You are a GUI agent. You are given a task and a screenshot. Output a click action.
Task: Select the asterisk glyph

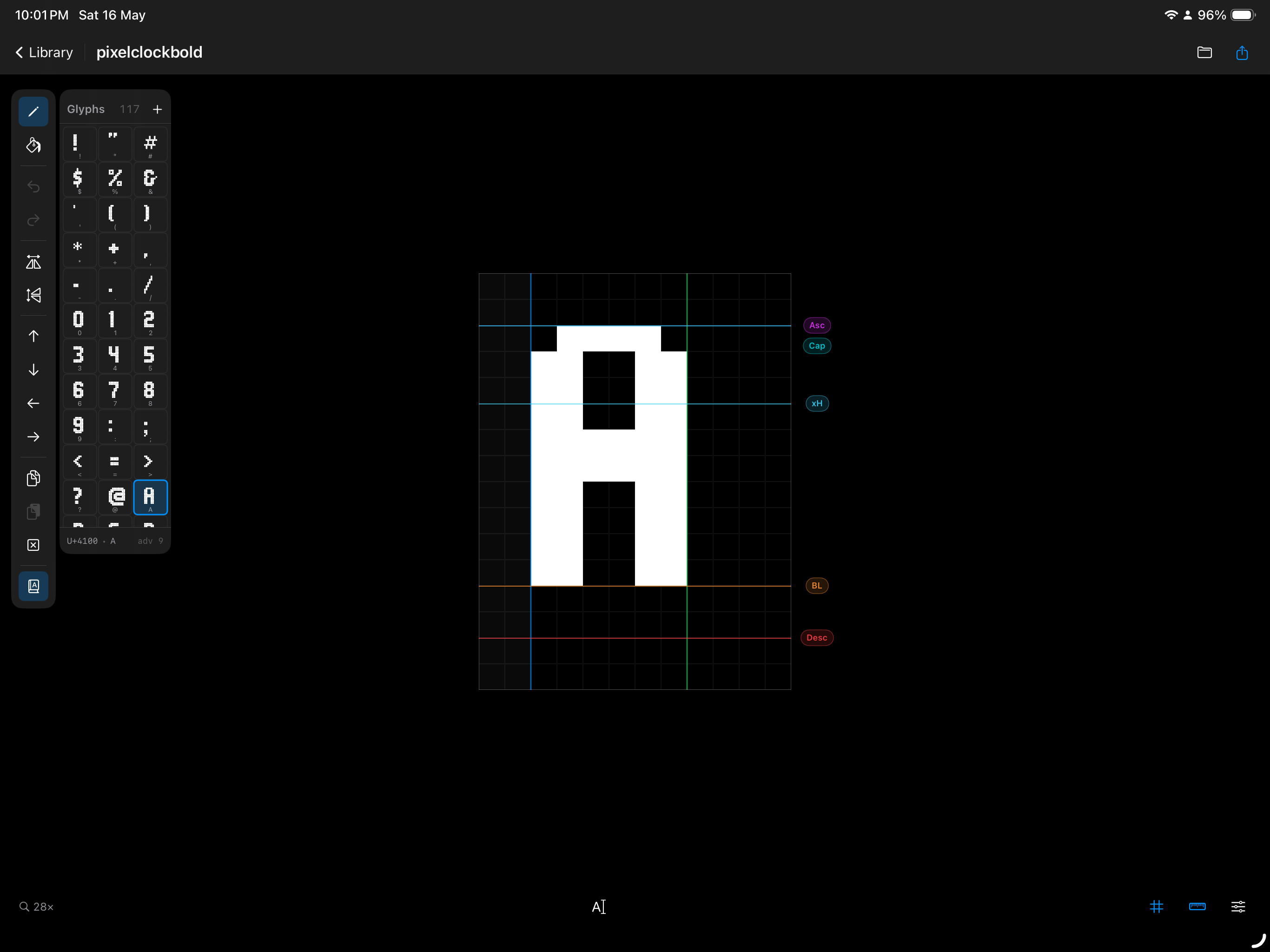[x=80, y=251]
